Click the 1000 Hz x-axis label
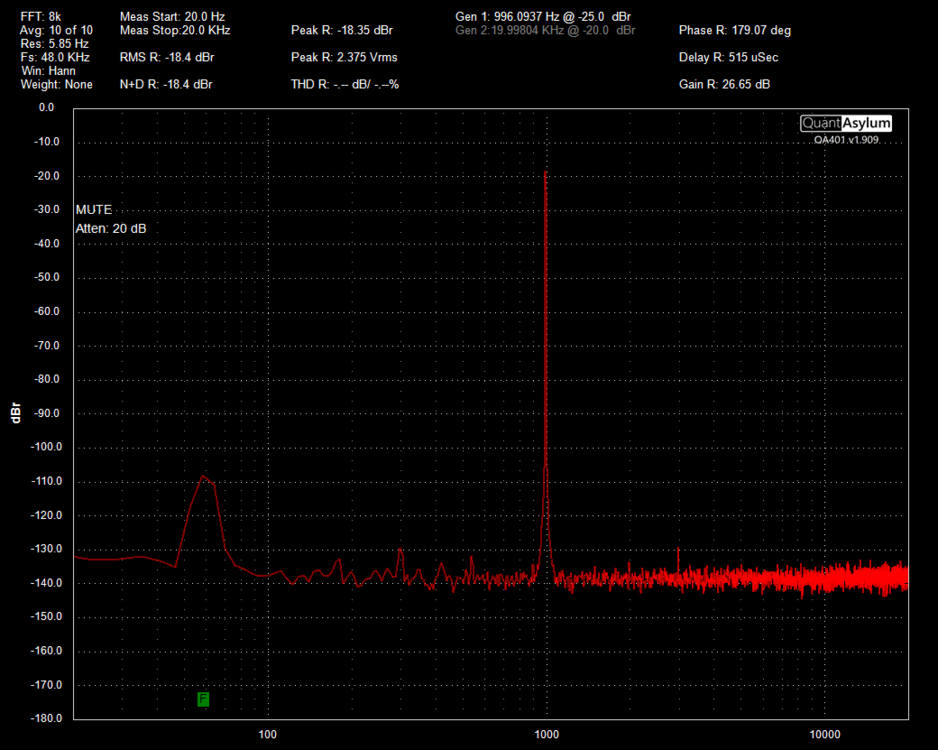Screen dimensions: 938x750 click(x=546, y=735)
